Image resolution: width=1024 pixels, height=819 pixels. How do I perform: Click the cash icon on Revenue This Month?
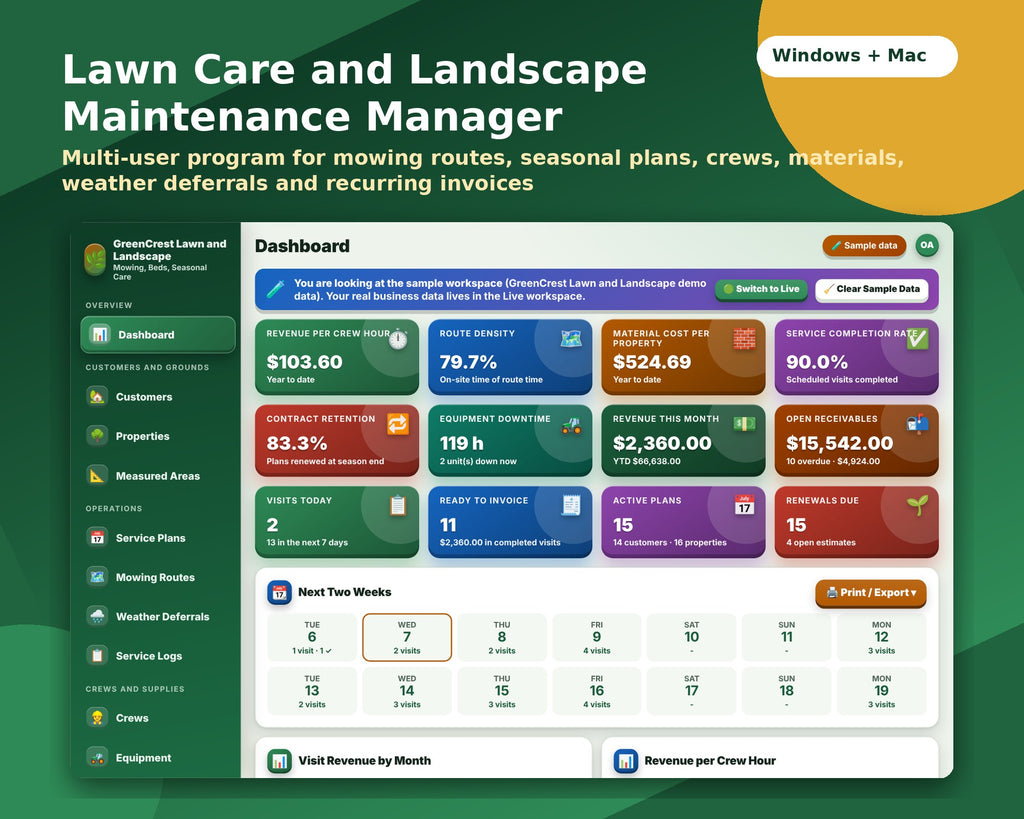tap(744, 424)
